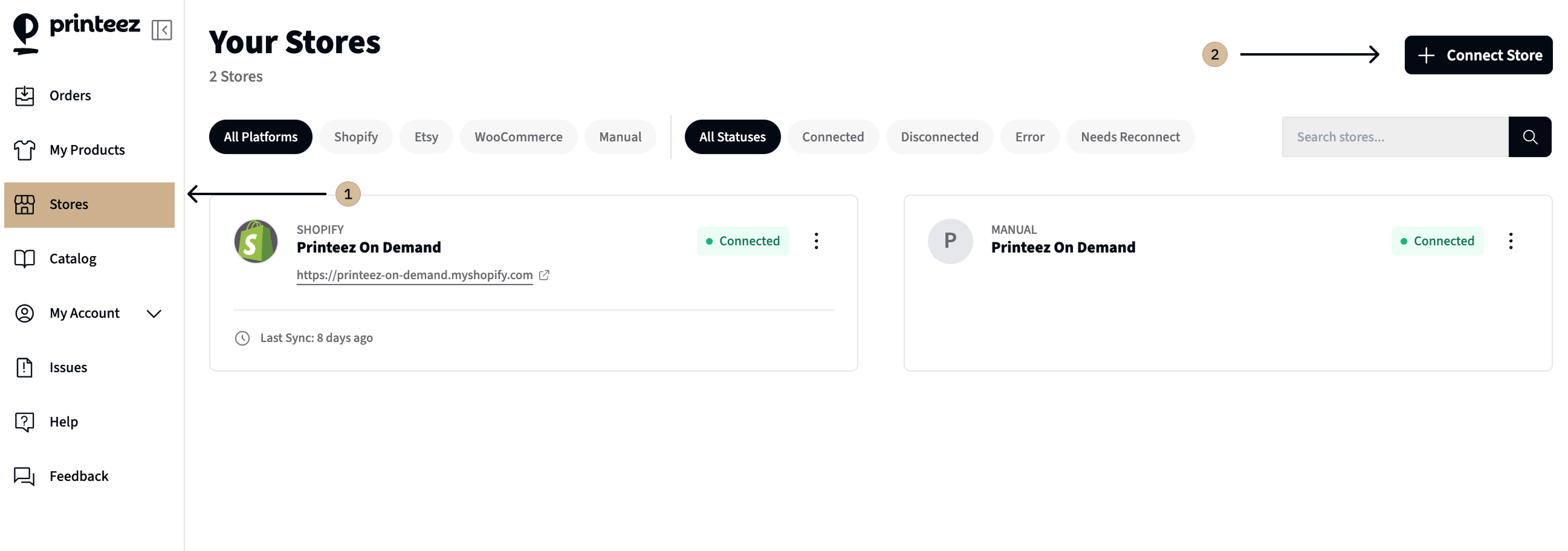
Task: Open the Catalog section
Action: coord(89,259)
